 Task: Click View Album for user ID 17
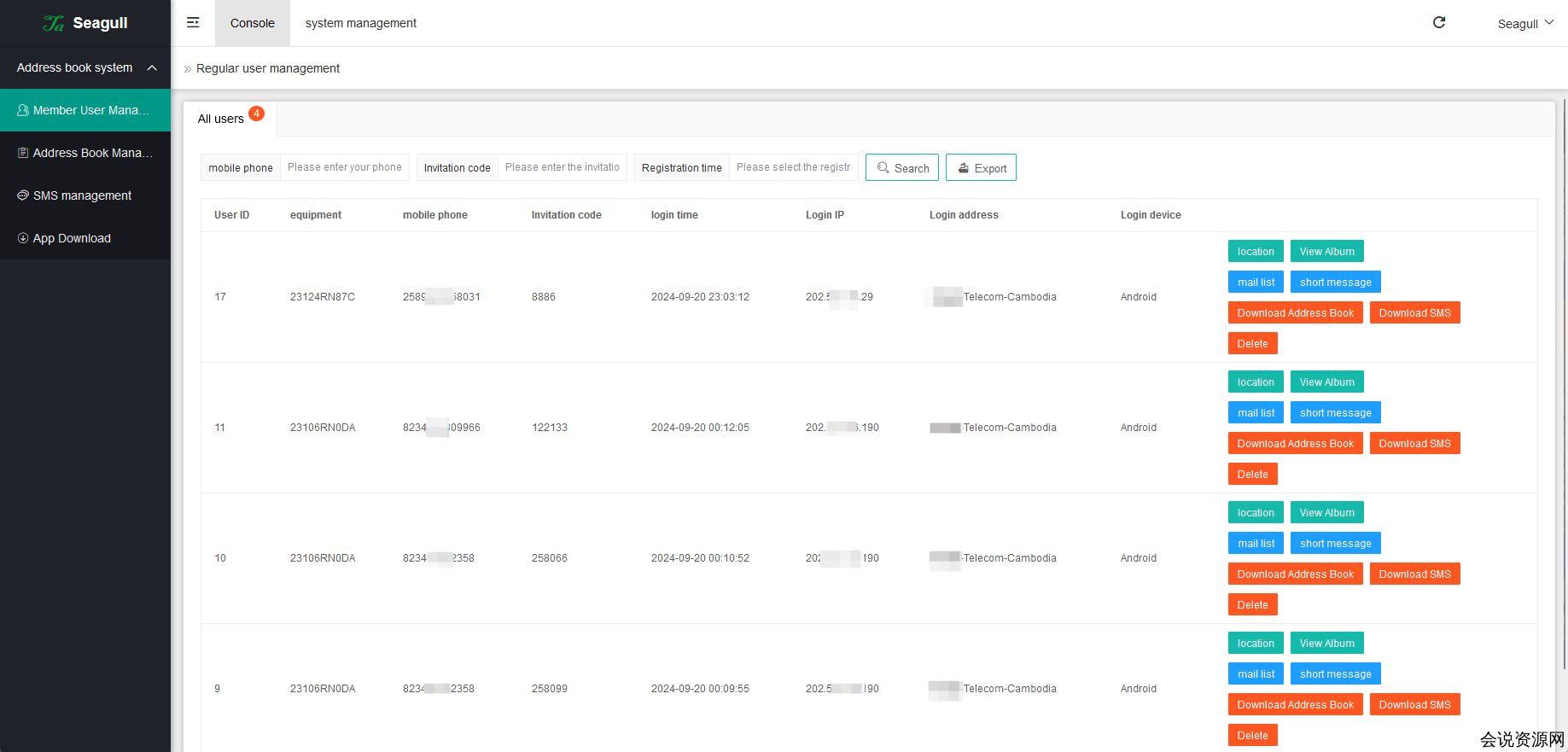[x=1327, y=251]
